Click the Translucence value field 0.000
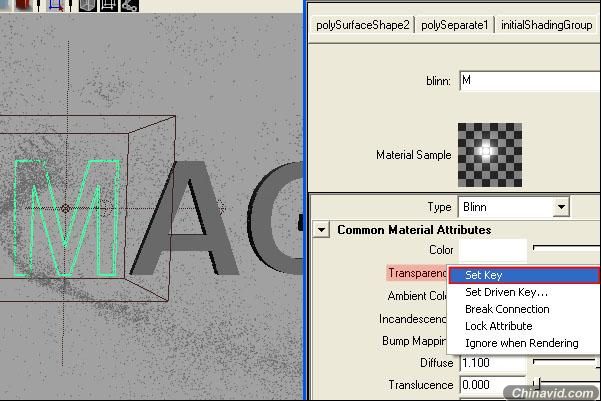Image resolution: width=601 pixels, height=401 pixels. tap(493, 385)
